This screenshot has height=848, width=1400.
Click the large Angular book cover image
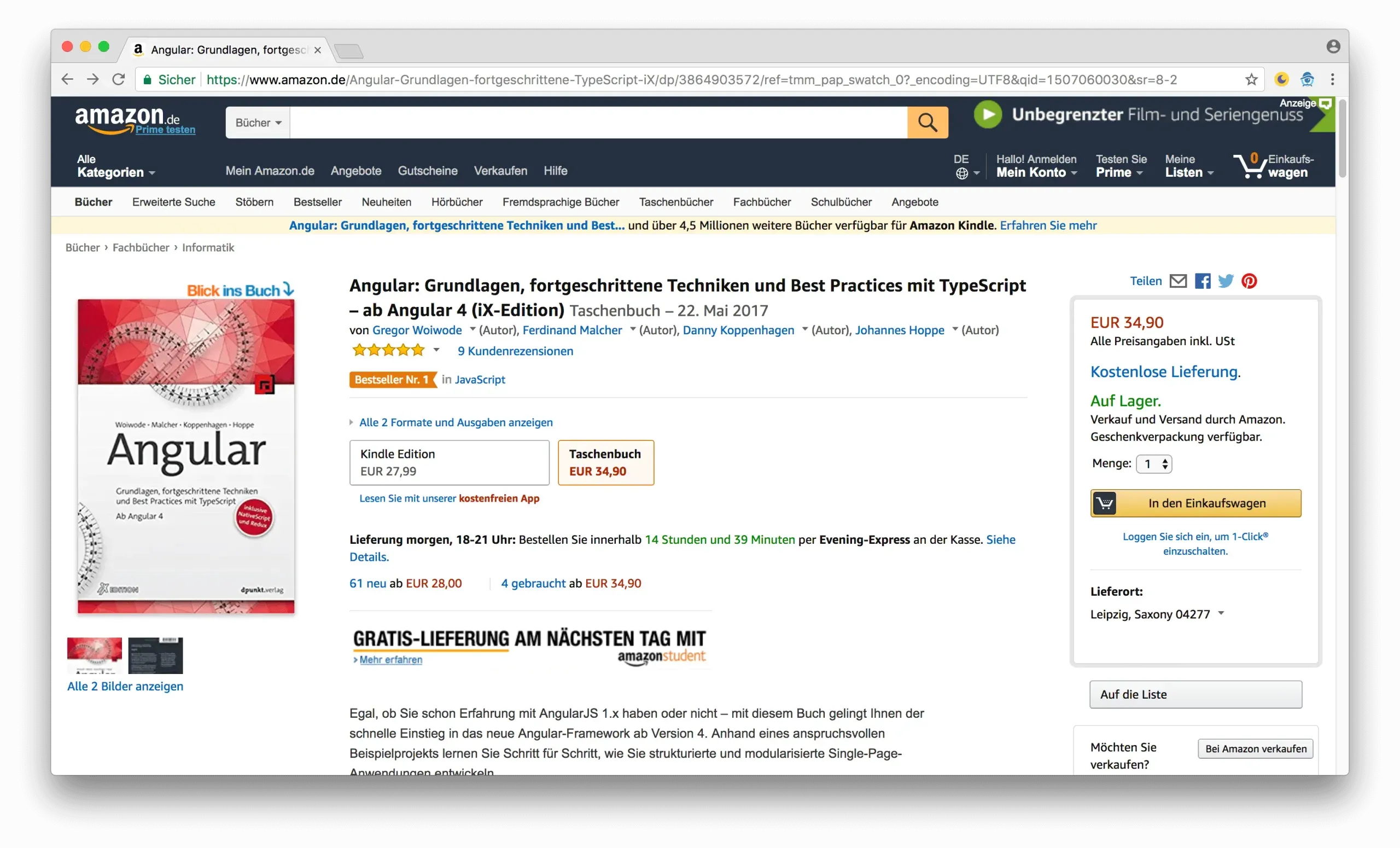(186, 456)
